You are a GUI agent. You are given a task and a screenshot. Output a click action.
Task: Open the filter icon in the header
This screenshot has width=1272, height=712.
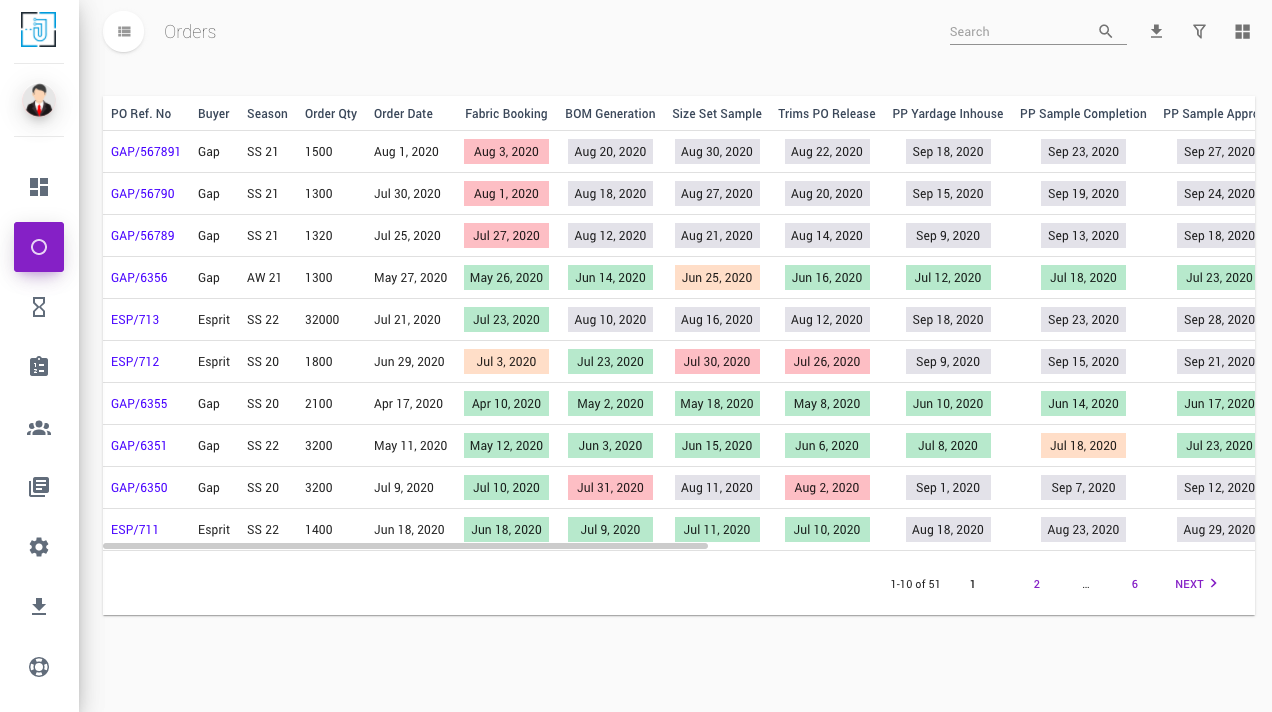(1199, 32)
